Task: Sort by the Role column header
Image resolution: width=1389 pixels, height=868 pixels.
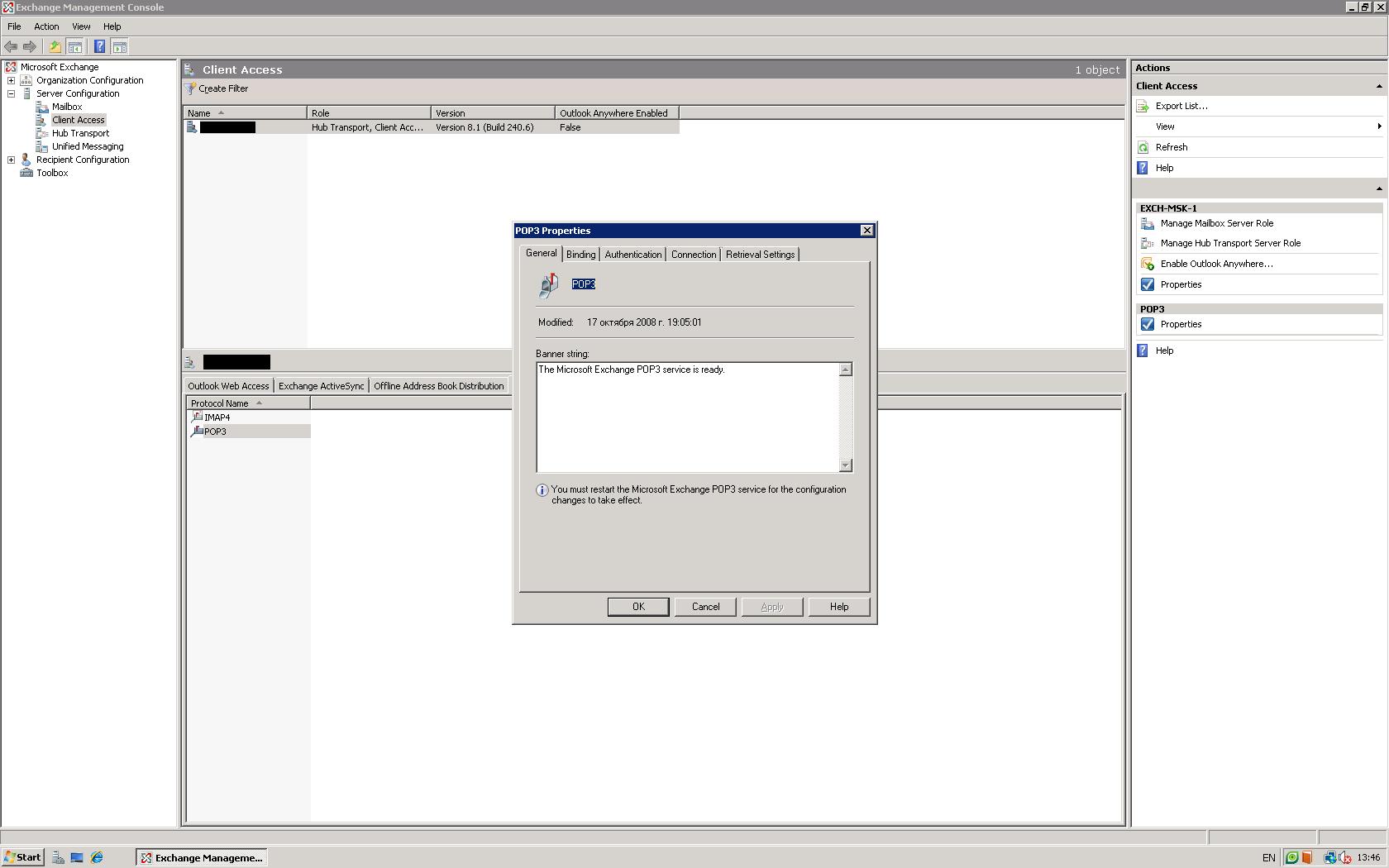Action: (369, 113)
